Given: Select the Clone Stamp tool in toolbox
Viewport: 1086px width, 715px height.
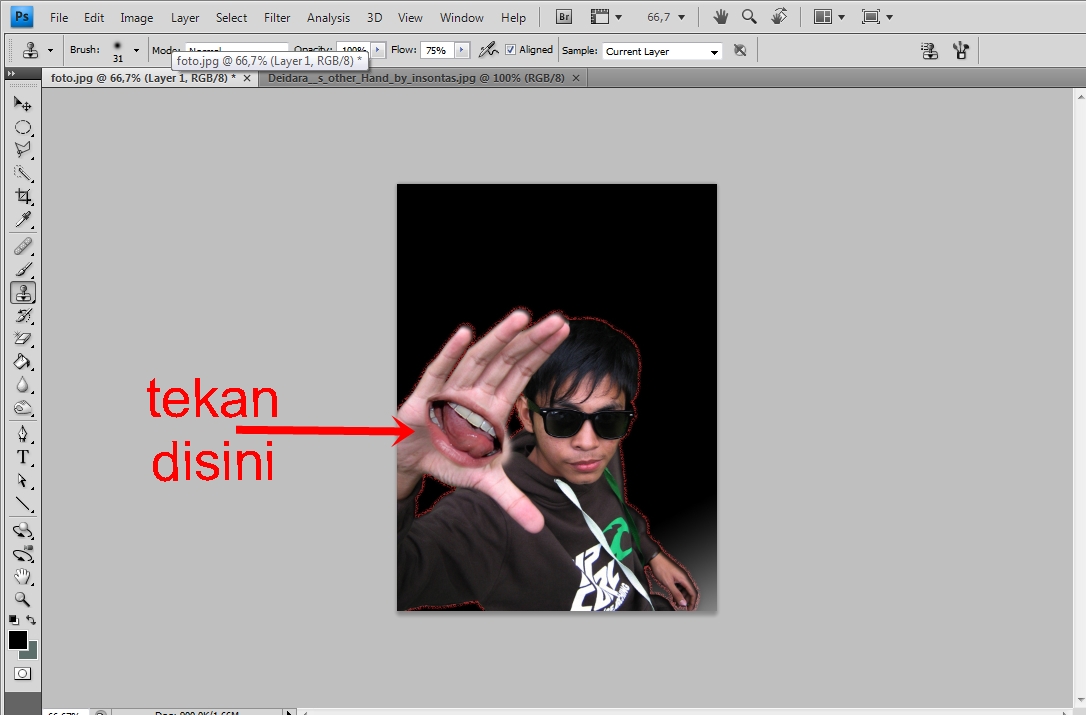Looking at the screenshot, I should click(x=23, y=293).
